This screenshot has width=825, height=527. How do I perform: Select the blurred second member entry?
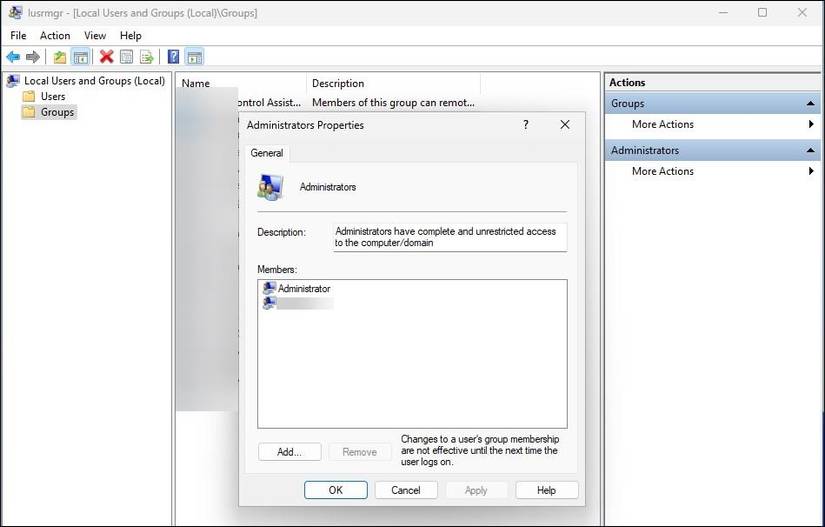point(305,303)
